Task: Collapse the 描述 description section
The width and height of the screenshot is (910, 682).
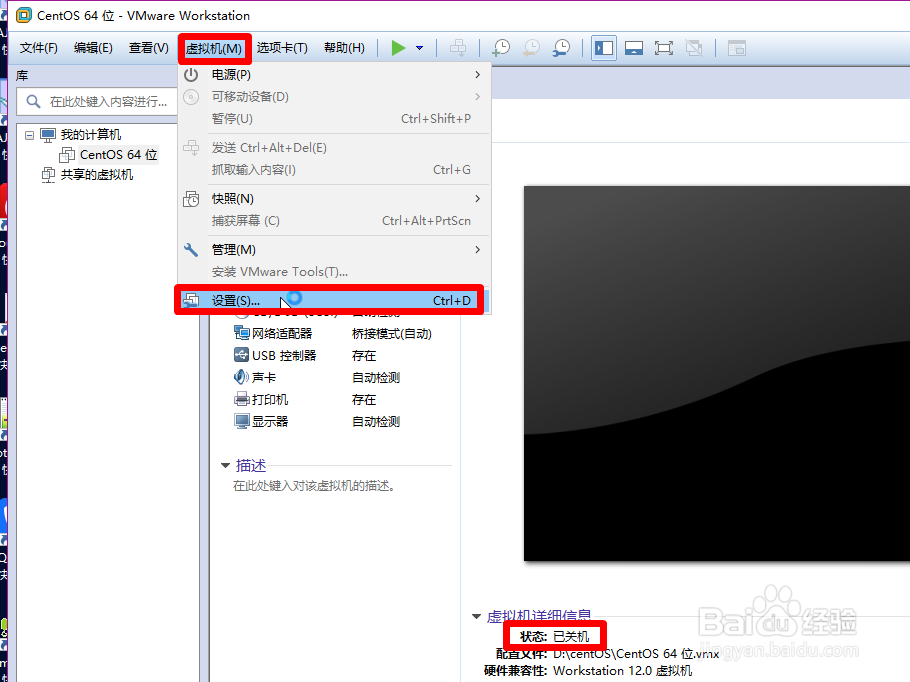Action: pyautogui.click(x=227, y=465)
